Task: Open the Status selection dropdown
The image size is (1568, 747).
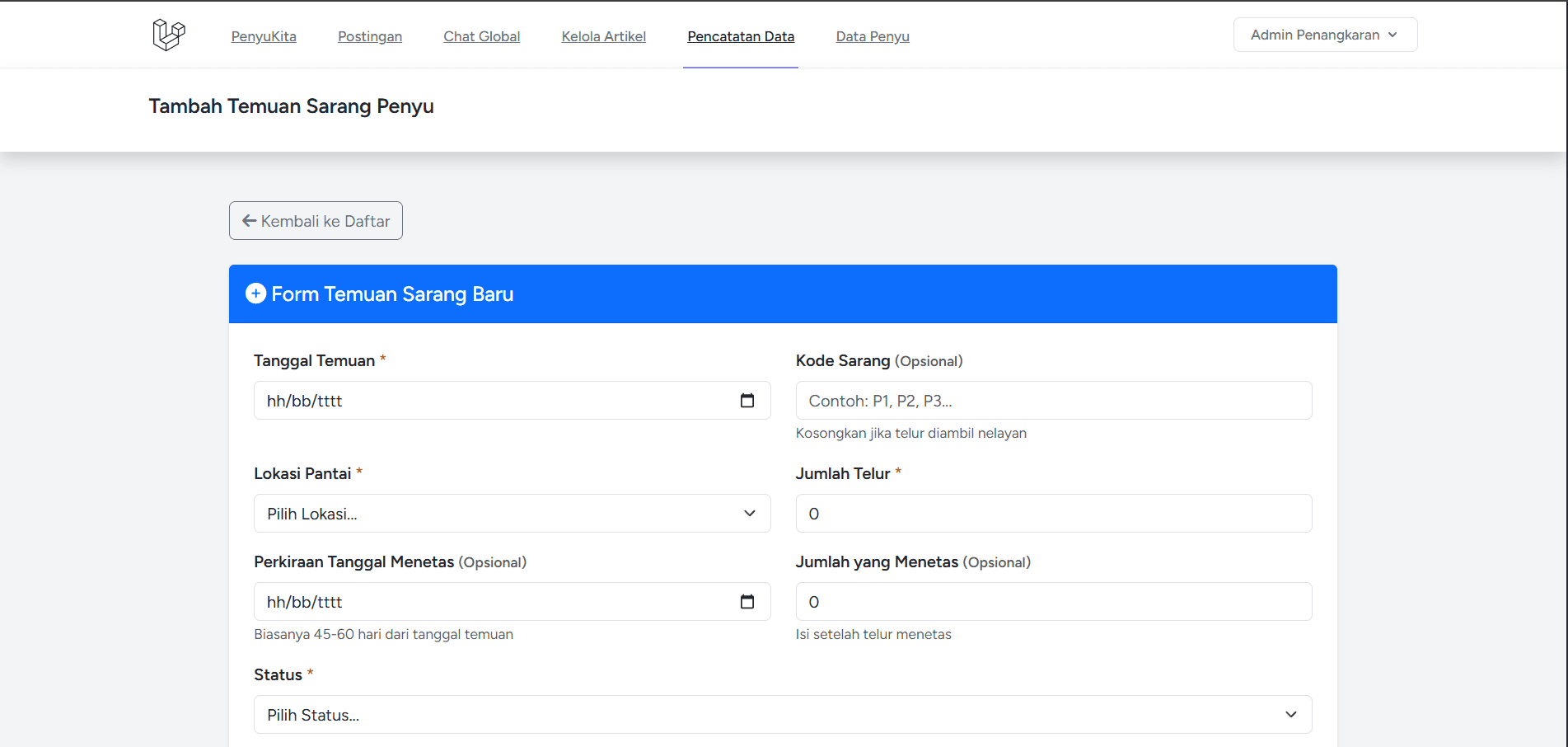Action: (x=782, y=715)
